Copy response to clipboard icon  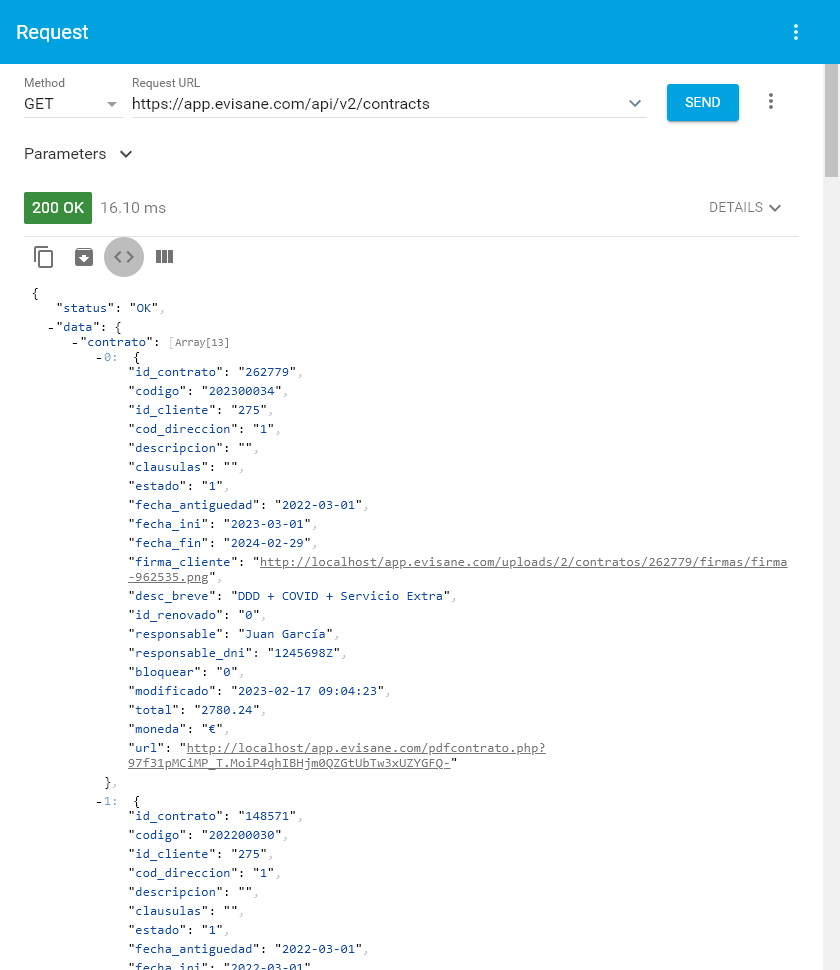(44, 257)
